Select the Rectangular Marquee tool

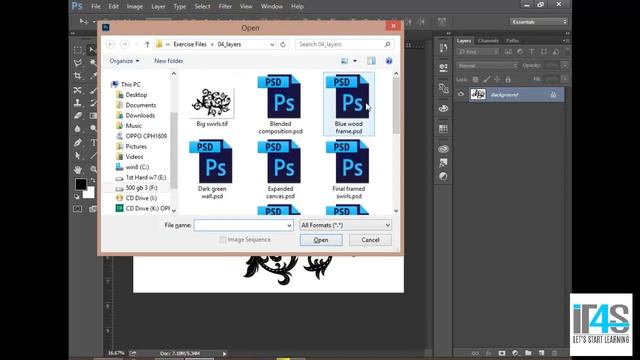click(78, 50)
